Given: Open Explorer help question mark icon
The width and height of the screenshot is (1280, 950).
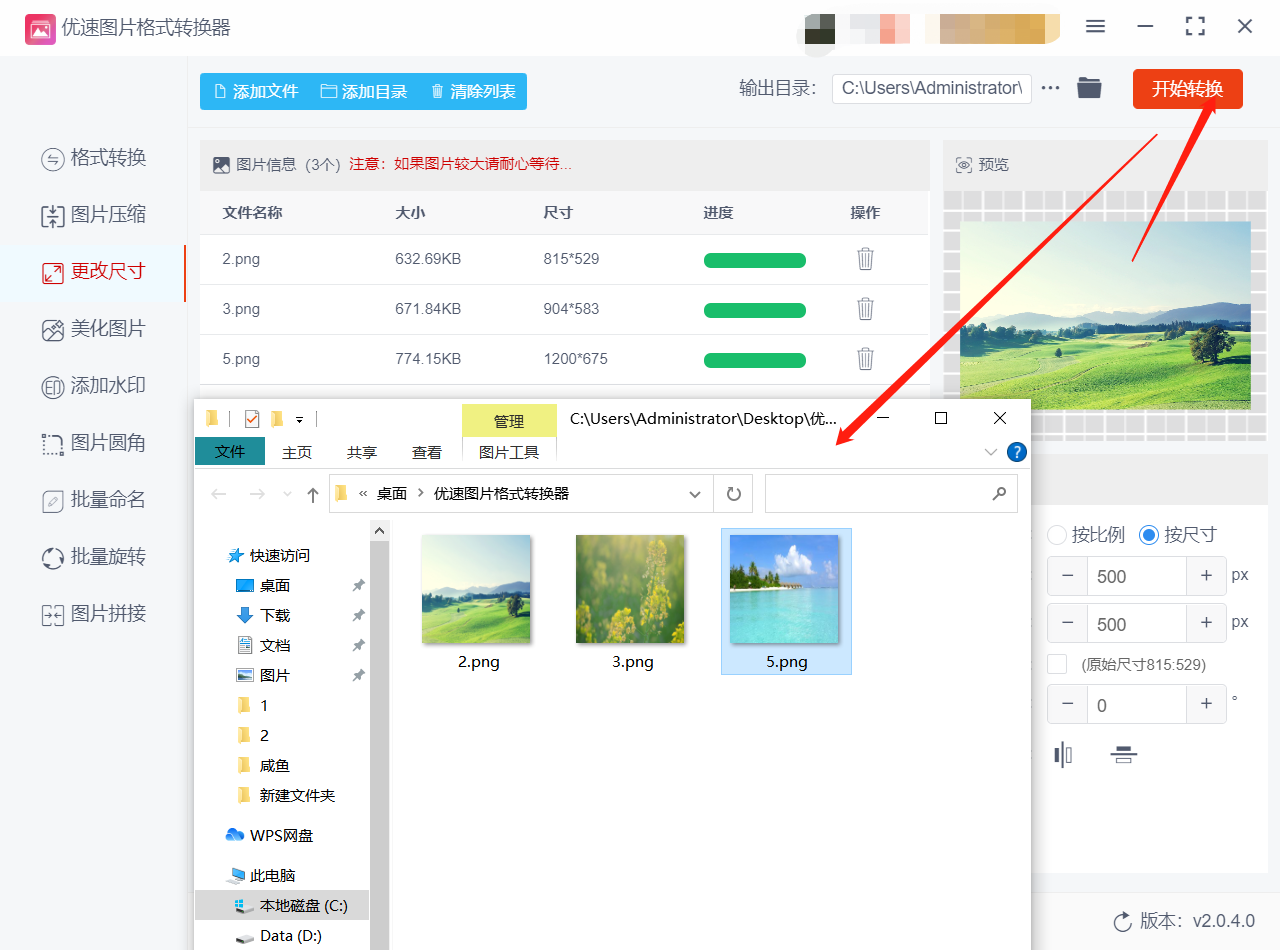Looking at the screenshot, I should [1016, 452].
